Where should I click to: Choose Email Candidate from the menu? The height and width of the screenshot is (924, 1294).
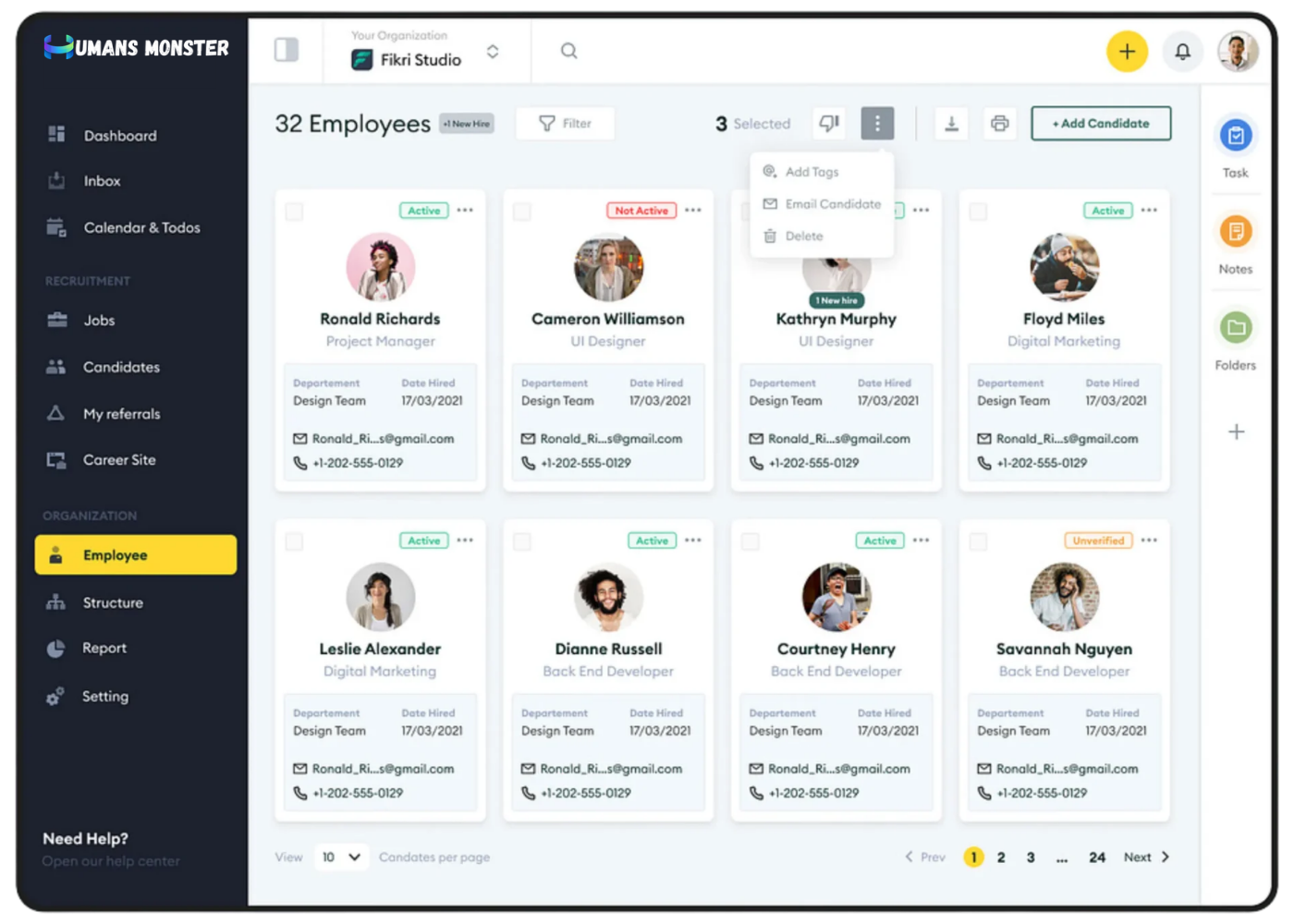(832, 204)
